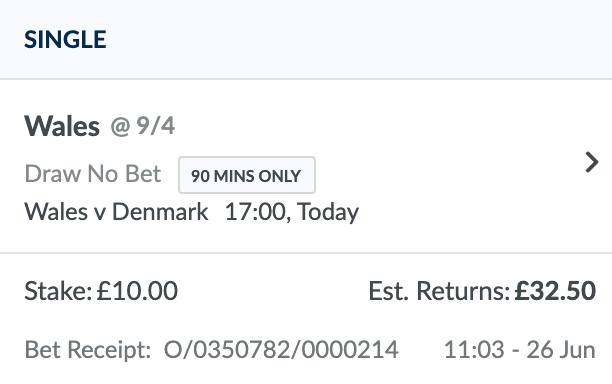
Task: Click the 90 MINS ONLY badge
Action: [247, 175]
